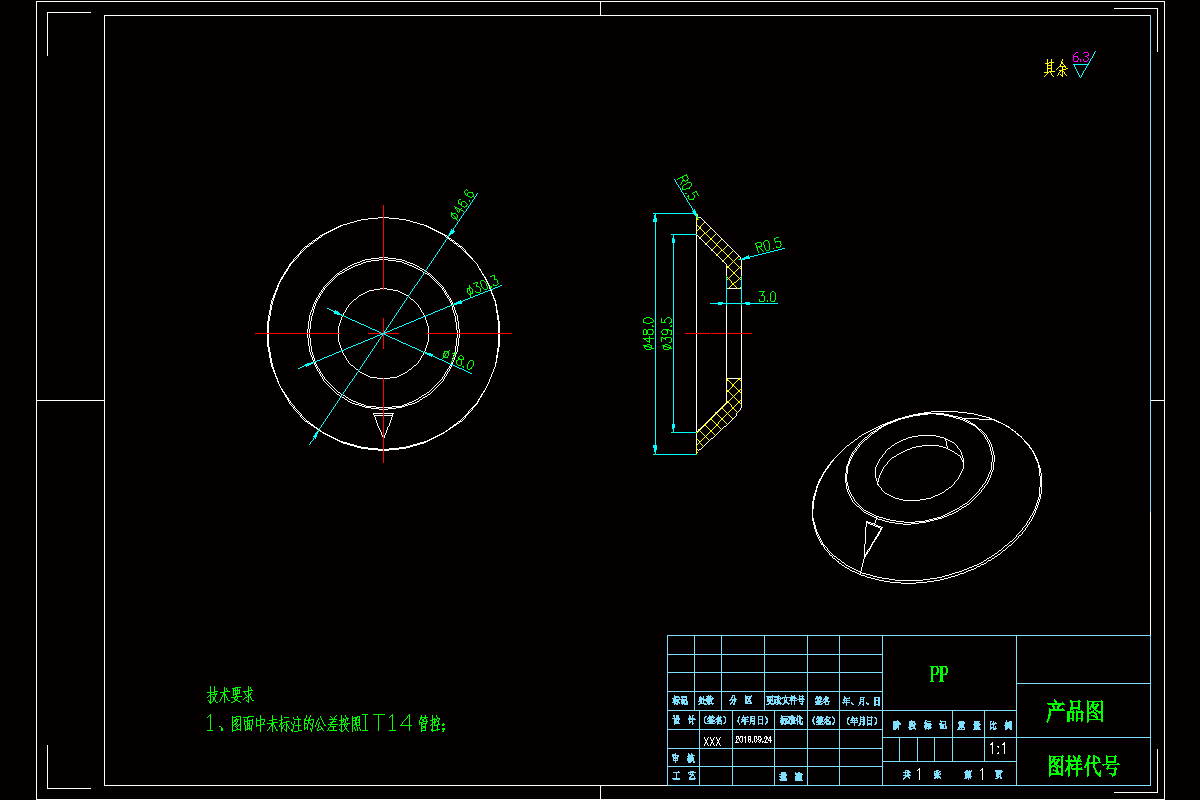Viewport: 1200px width, 800px height.
Task: Click the XXX designer name cell
Action: pos(716,739)
